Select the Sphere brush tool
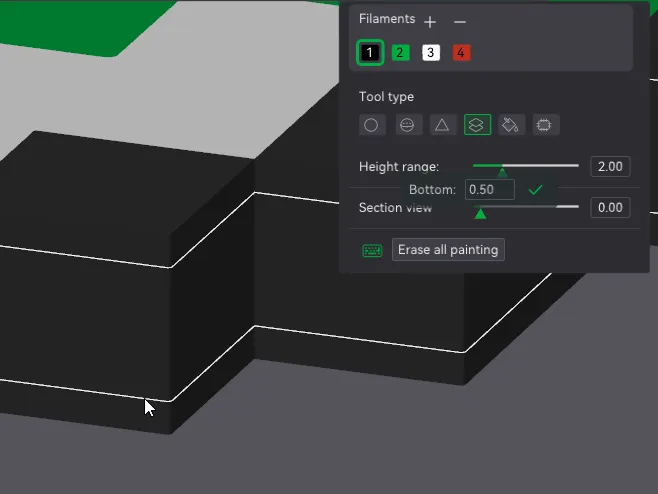The height and width of the screenshot is (494, 658). pyautogui.click(x=407, y=125)
